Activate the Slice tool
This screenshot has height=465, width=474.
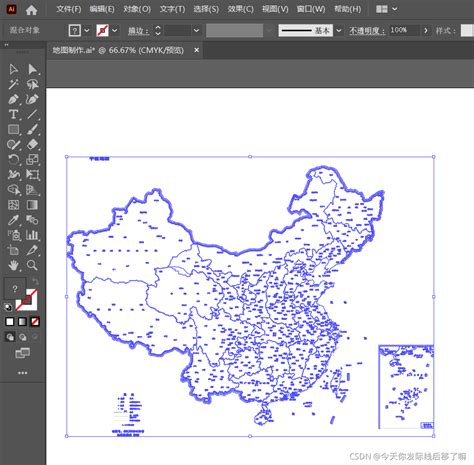pos(32,250)
